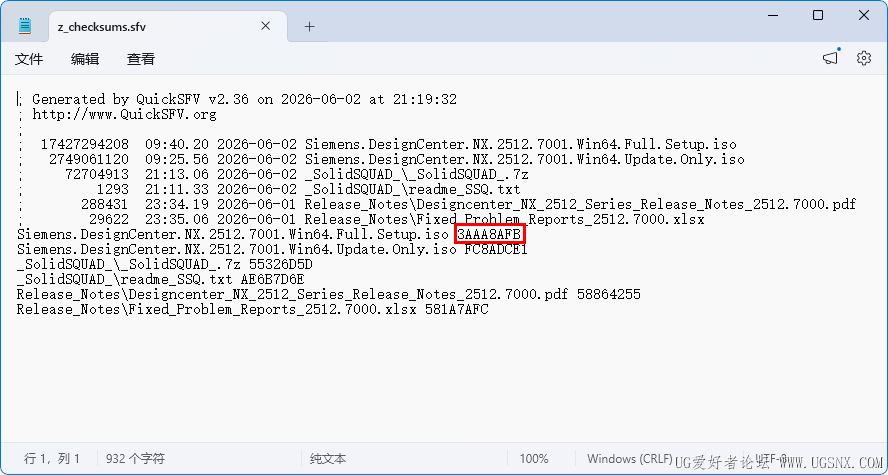The image size is (888, 475).
Task: Click the http://www.QuickSFV.org URL text
Action: click(x=125, y=114)
